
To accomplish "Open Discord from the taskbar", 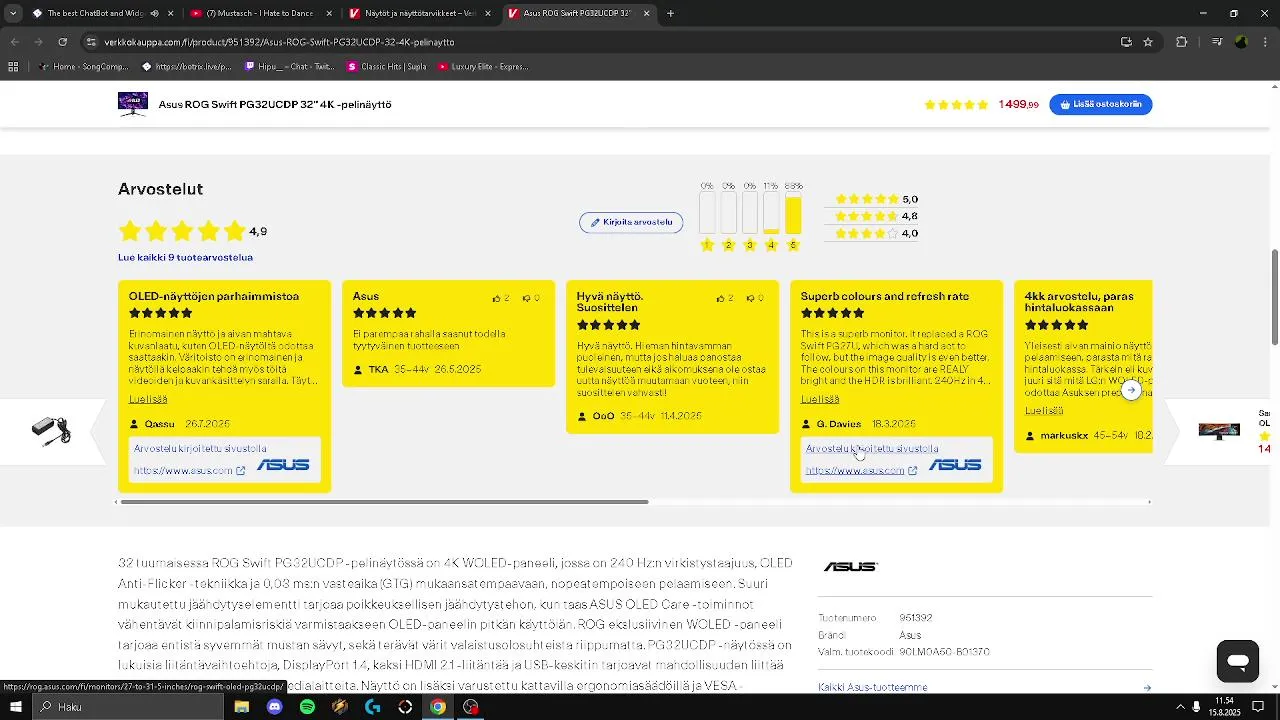I will click(x=274, y=707).
